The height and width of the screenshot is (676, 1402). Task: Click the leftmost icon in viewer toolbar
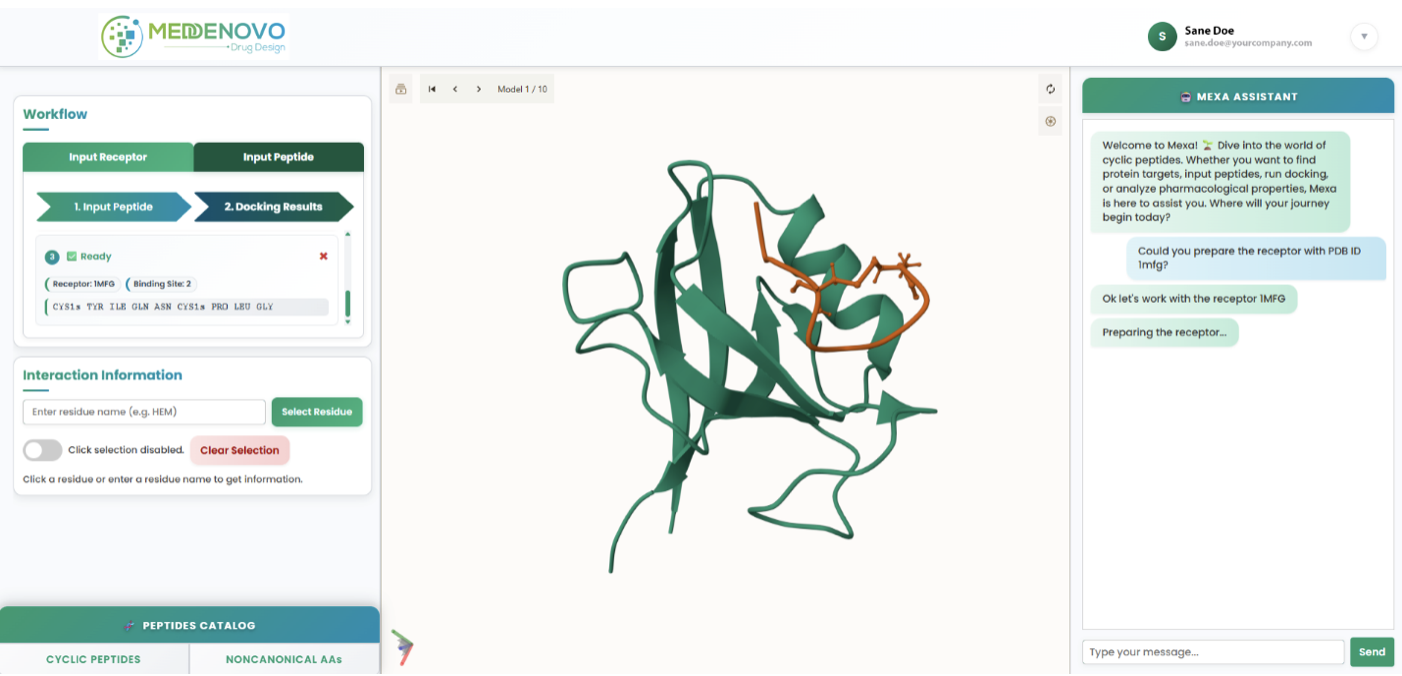tap(401, 89)
